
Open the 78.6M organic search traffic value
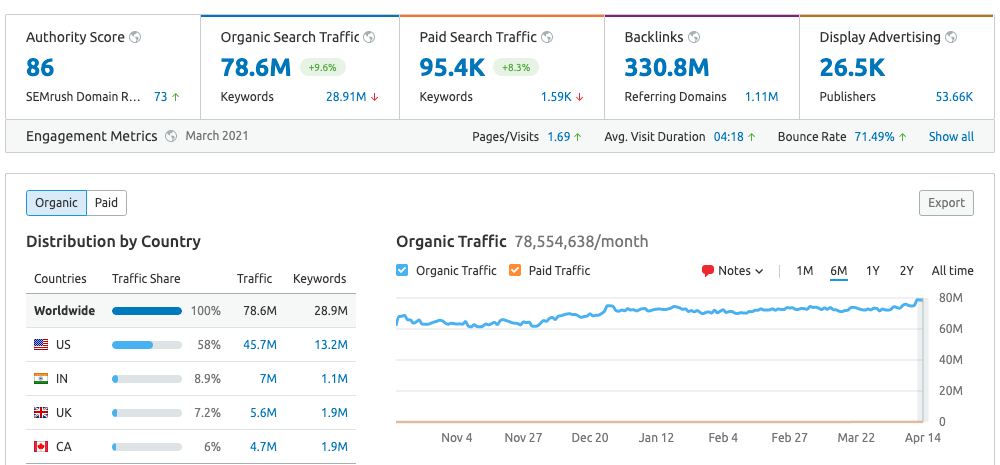click(x=256, y=68)
